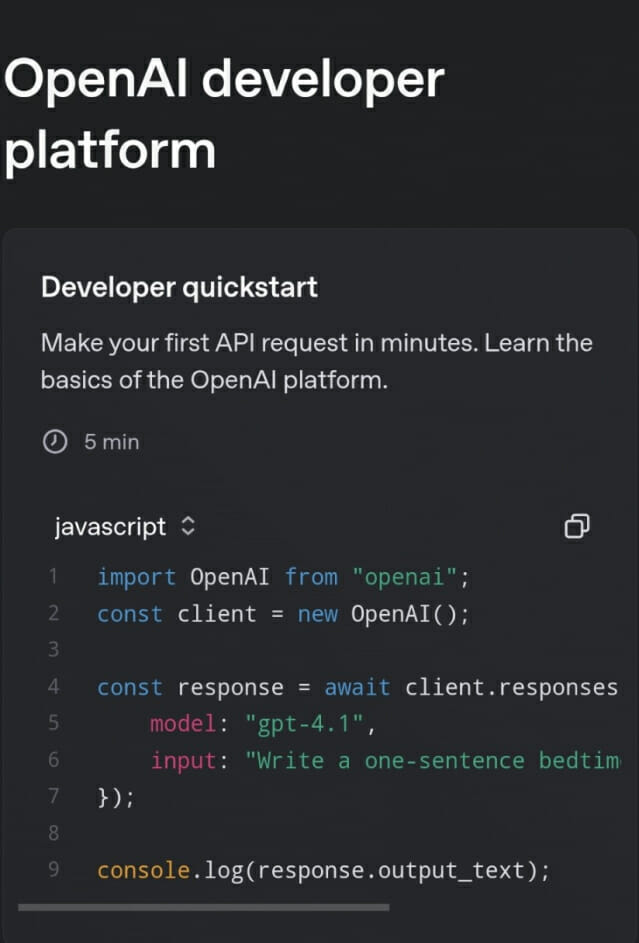
Task: Click line number 8 in the gutter
Action: coord(54,834)
